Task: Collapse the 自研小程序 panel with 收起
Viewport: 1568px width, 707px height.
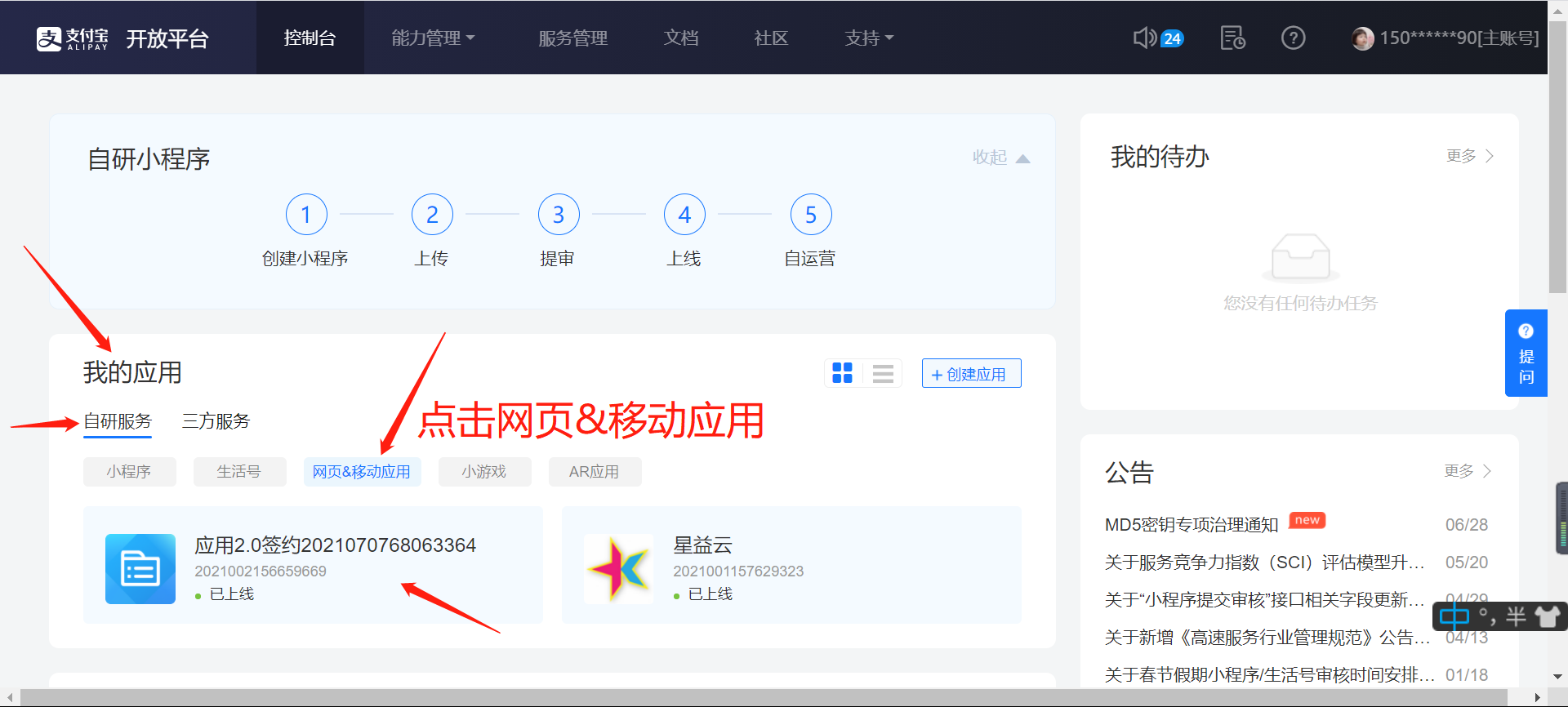Action: point(1001,157)
